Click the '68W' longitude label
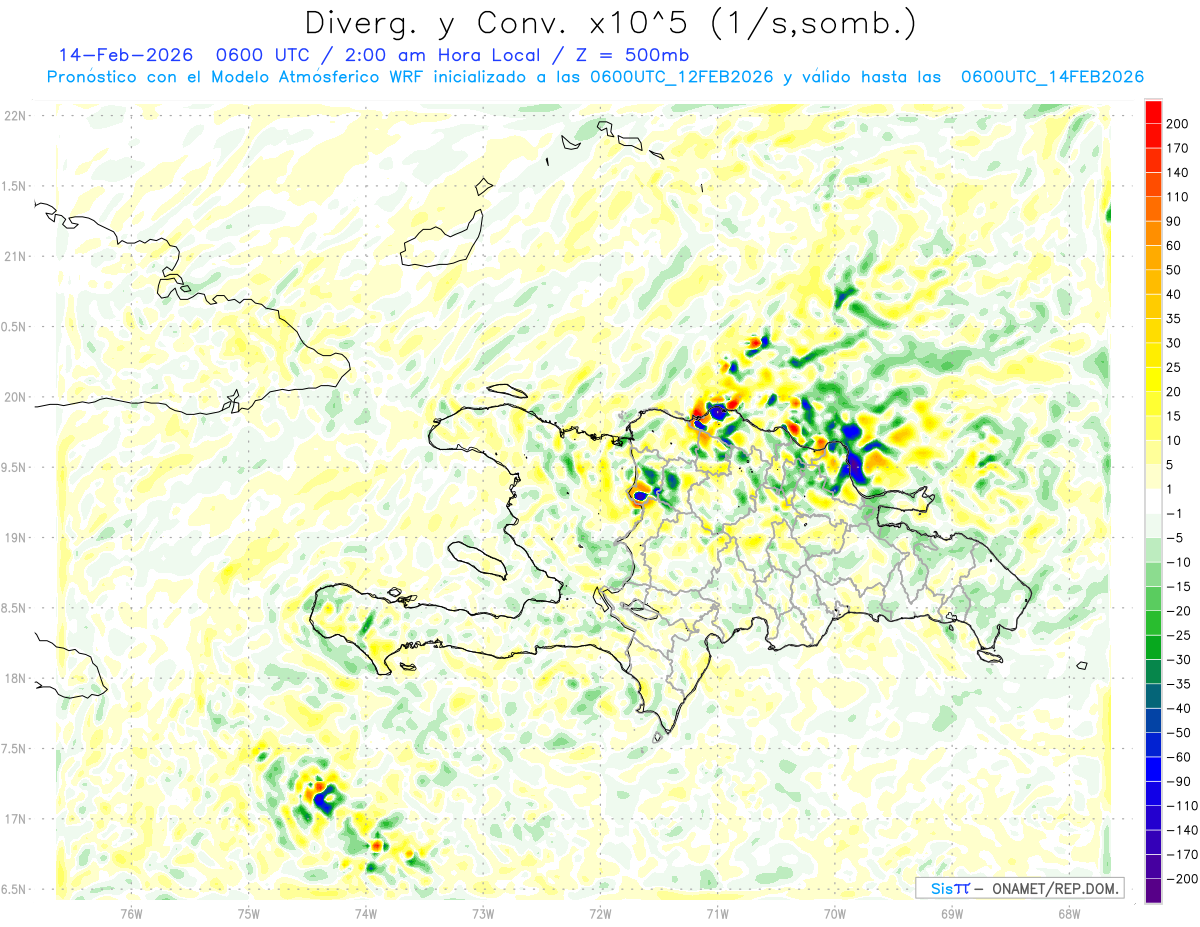 coord(1069,913)
